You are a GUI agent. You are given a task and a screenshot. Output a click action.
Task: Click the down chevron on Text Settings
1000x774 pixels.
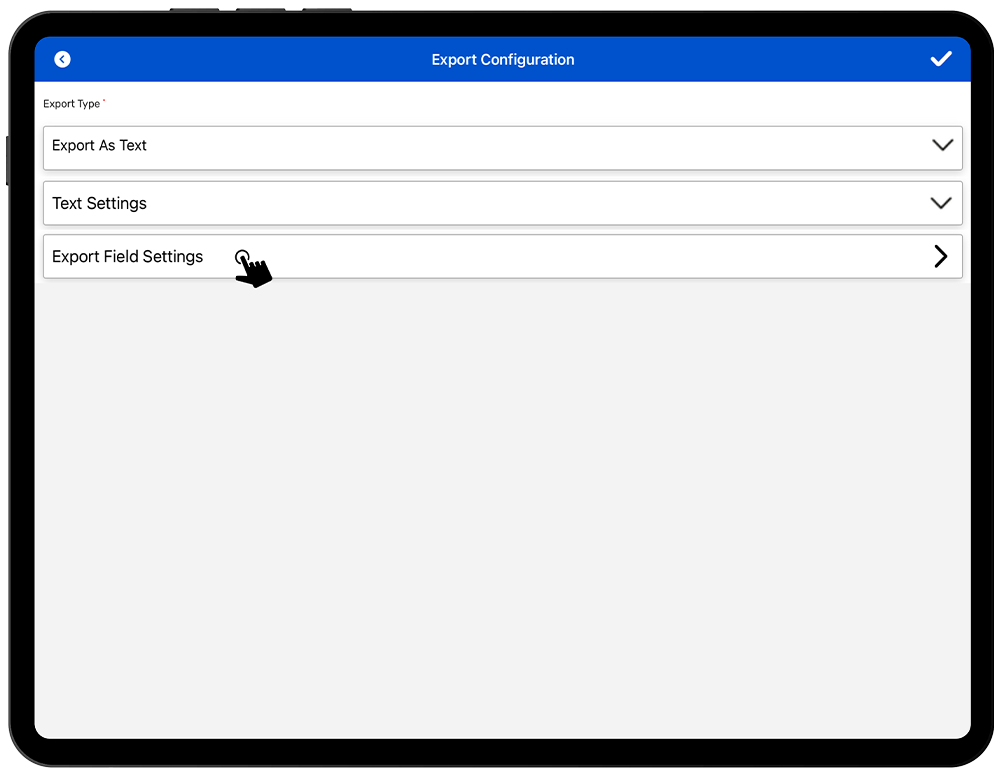tap(940, 203)
